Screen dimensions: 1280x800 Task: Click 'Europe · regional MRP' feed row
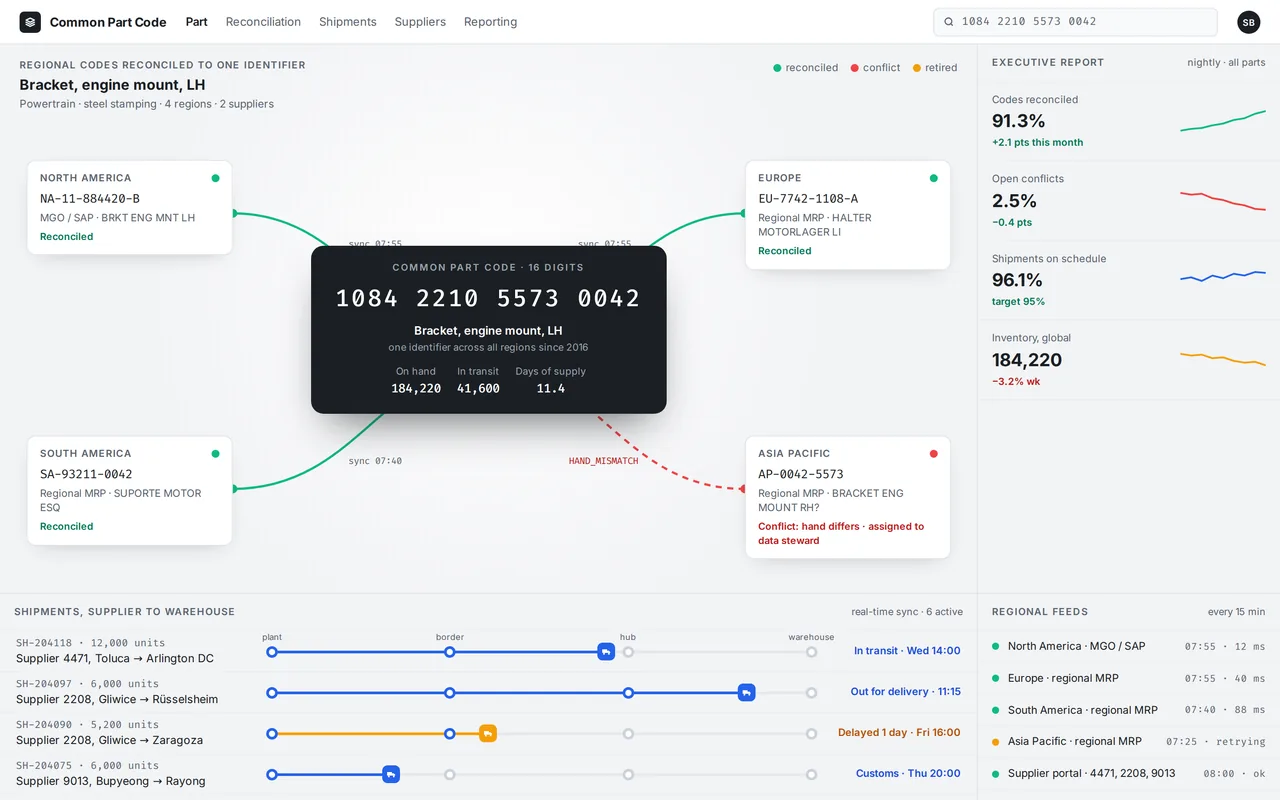(x=1128, y=678)
